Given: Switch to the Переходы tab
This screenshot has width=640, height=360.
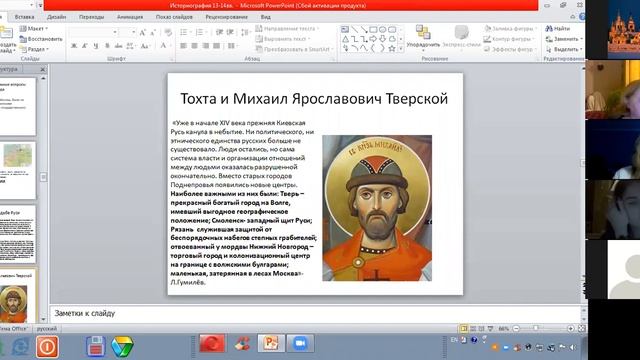Looking at the screenshot, I should point(91,17).
